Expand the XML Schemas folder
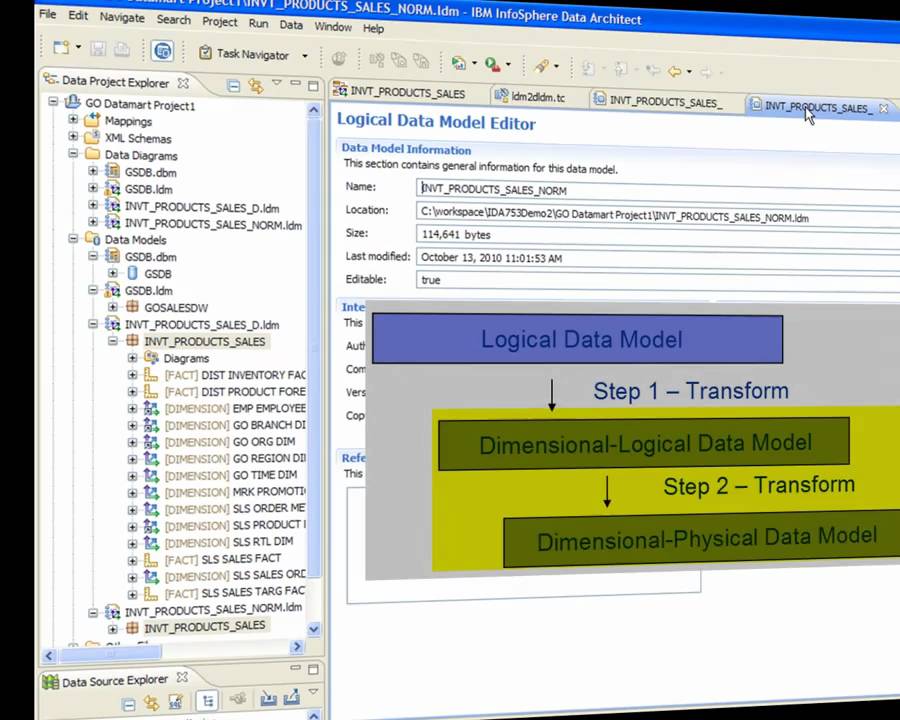Screen dimensions: 900x720 pos(73,136)
